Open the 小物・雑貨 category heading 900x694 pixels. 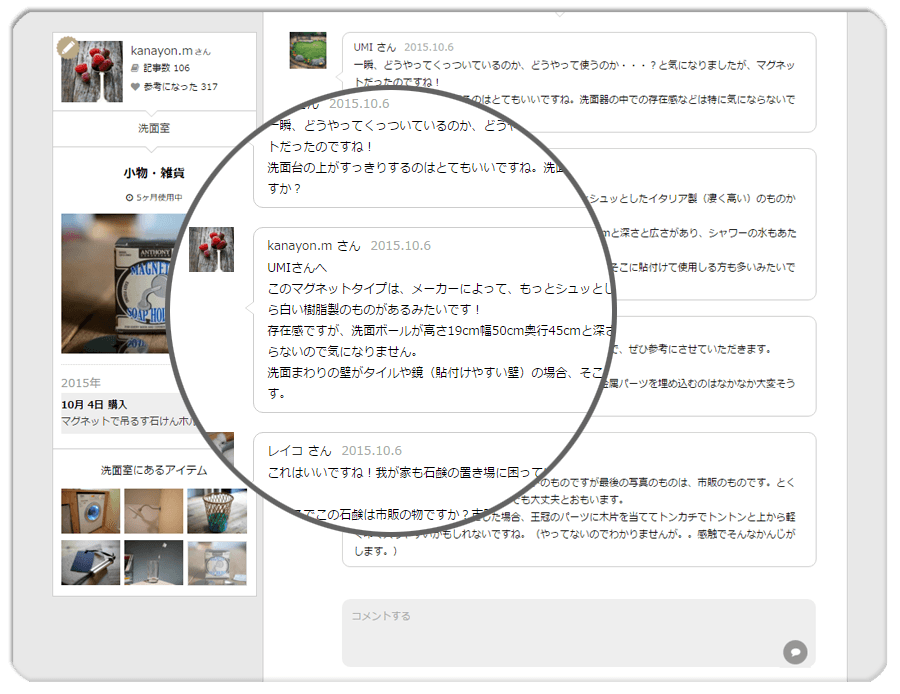click(154, 173)
